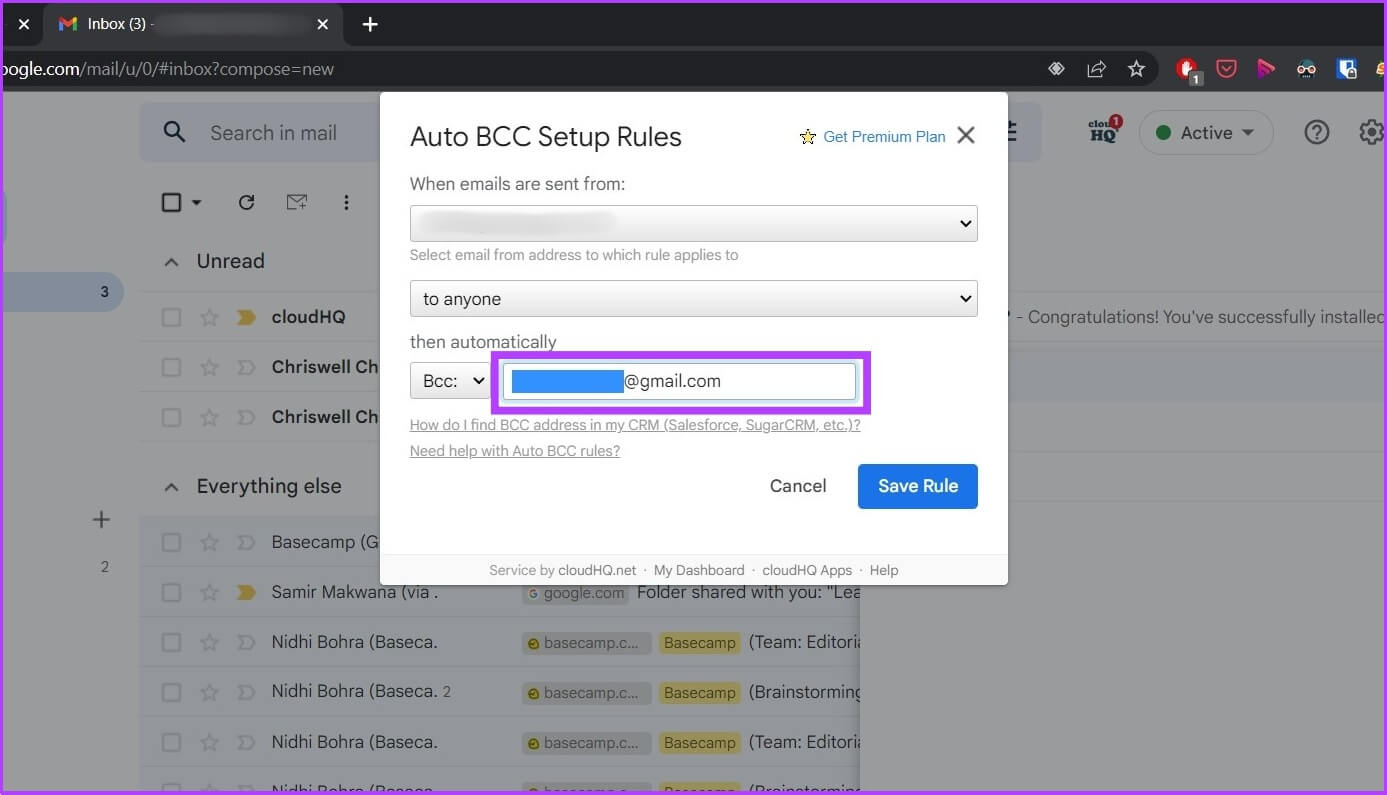Click the Search in mail field

point(273,133)
